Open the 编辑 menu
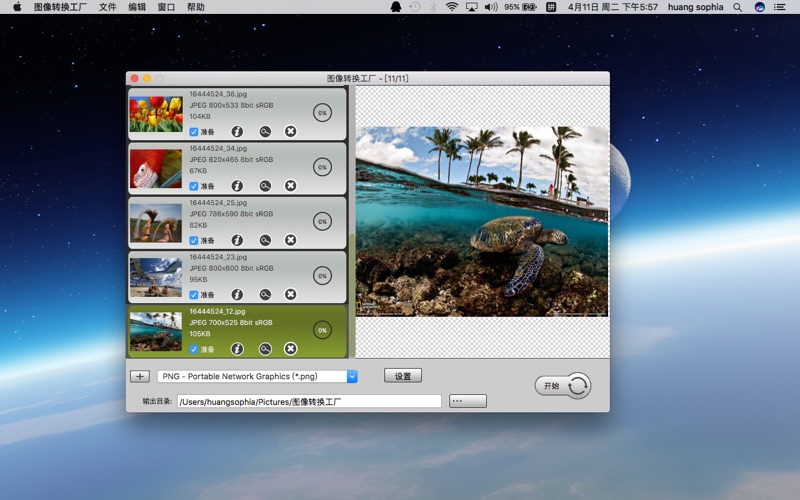This screenshot has height=500, width=800. [137, 7]
